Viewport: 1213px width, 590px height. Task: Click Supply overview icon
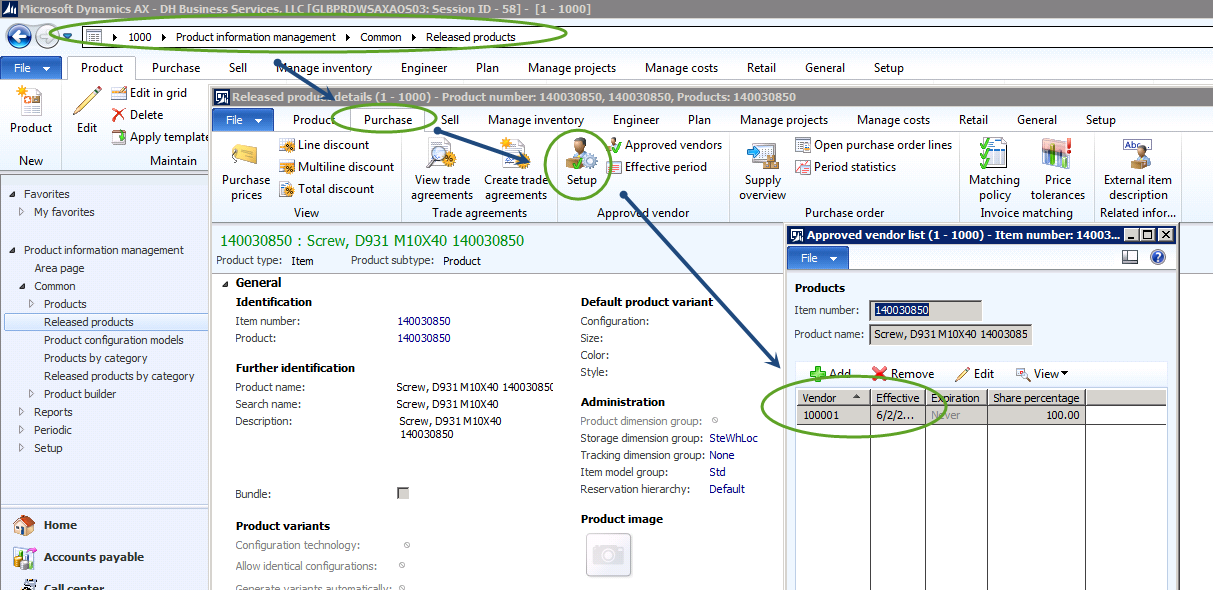coord(763,171)
